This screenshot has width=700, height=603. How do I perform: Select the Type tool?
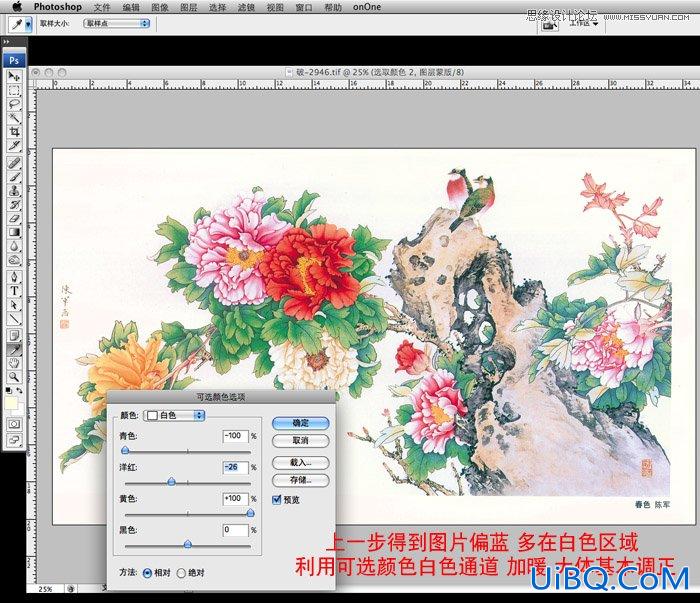pyautogui.click(x=14, y=291)
